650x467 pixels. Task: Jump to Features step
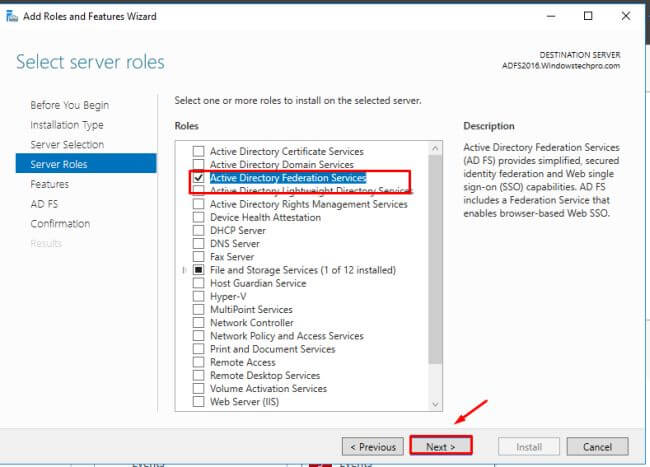click(x=50, y=184)
